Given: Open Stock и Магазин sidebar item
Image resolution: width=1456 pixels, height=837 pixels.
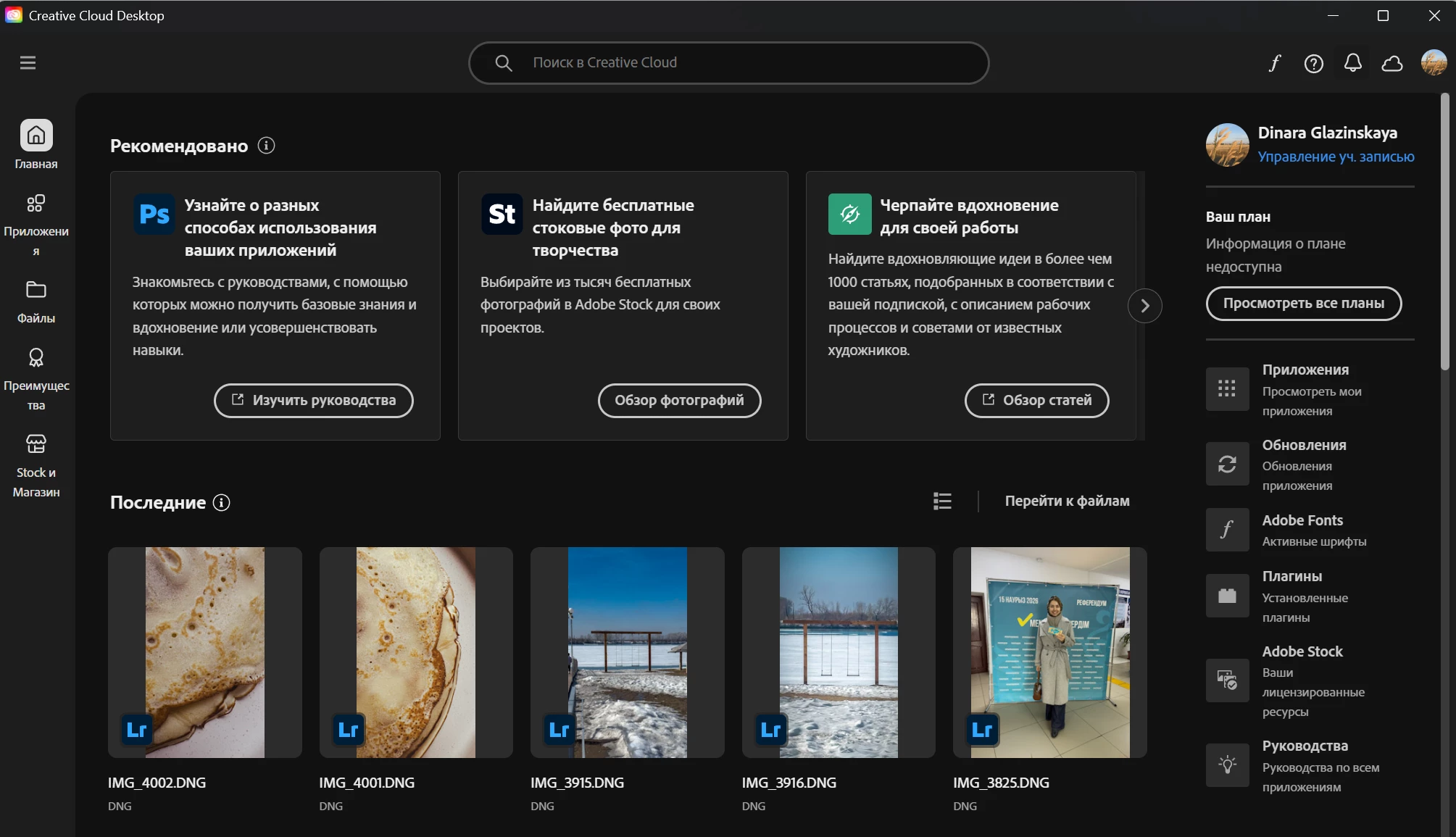Looking at the screenshot, I should tap(36, 465).
